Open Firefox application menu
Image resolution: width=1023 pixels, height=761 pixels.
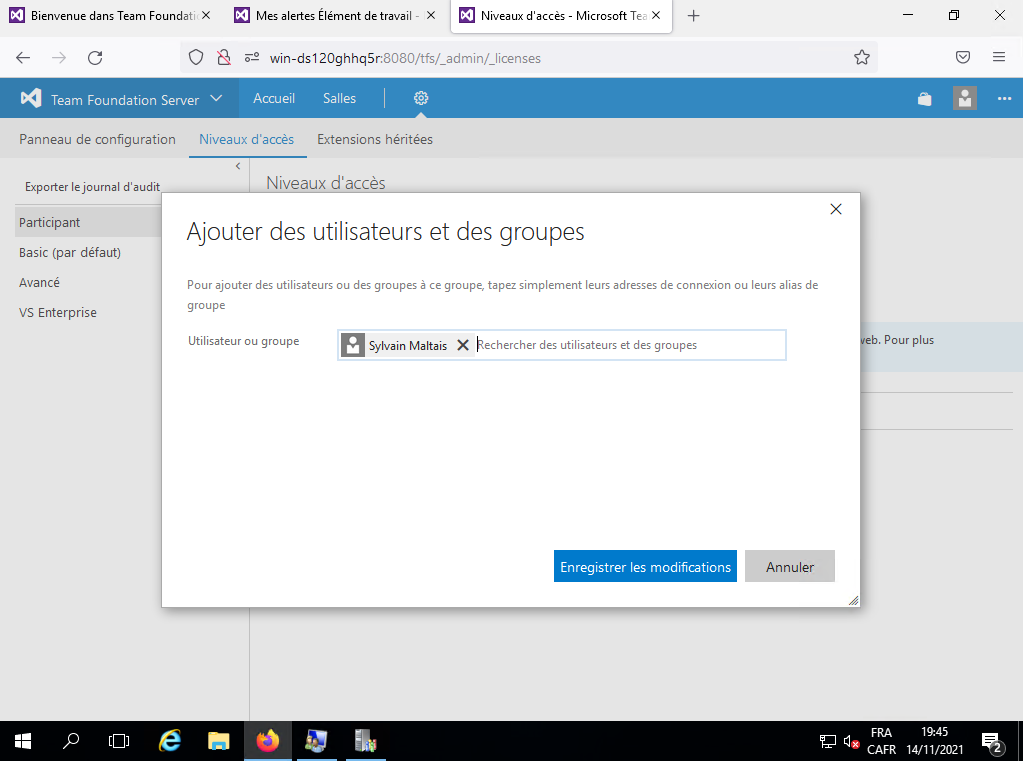998,58
